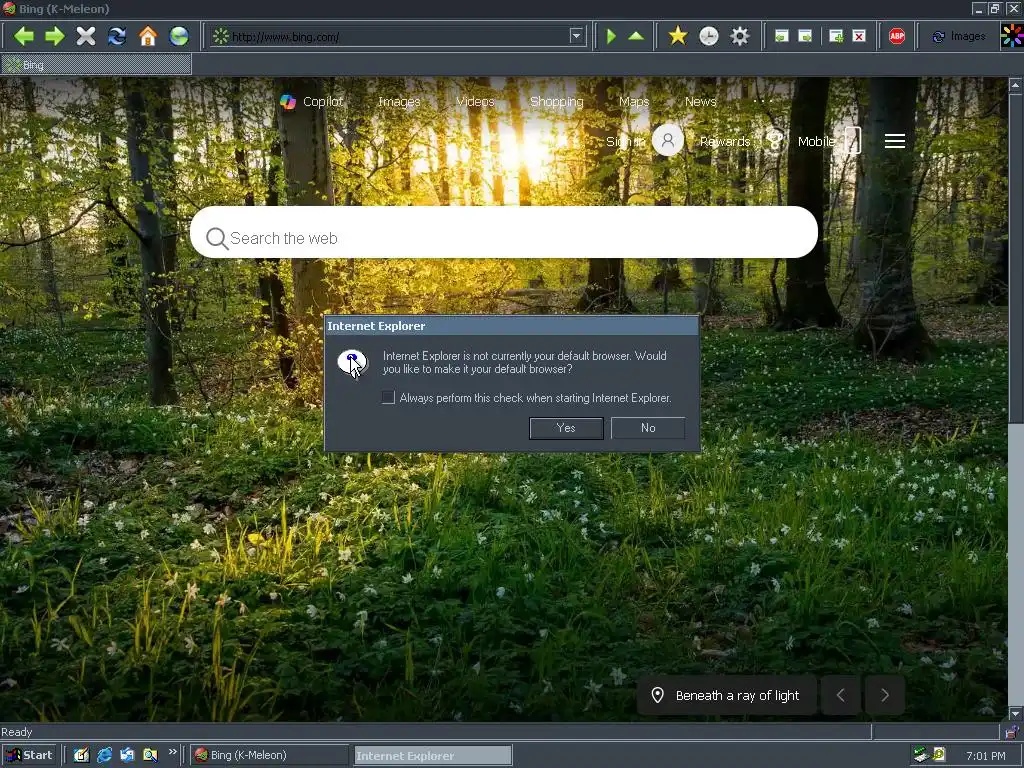Click the Images toolbar button
This screenshot has width=1024, height=768.
coord(959,37)
